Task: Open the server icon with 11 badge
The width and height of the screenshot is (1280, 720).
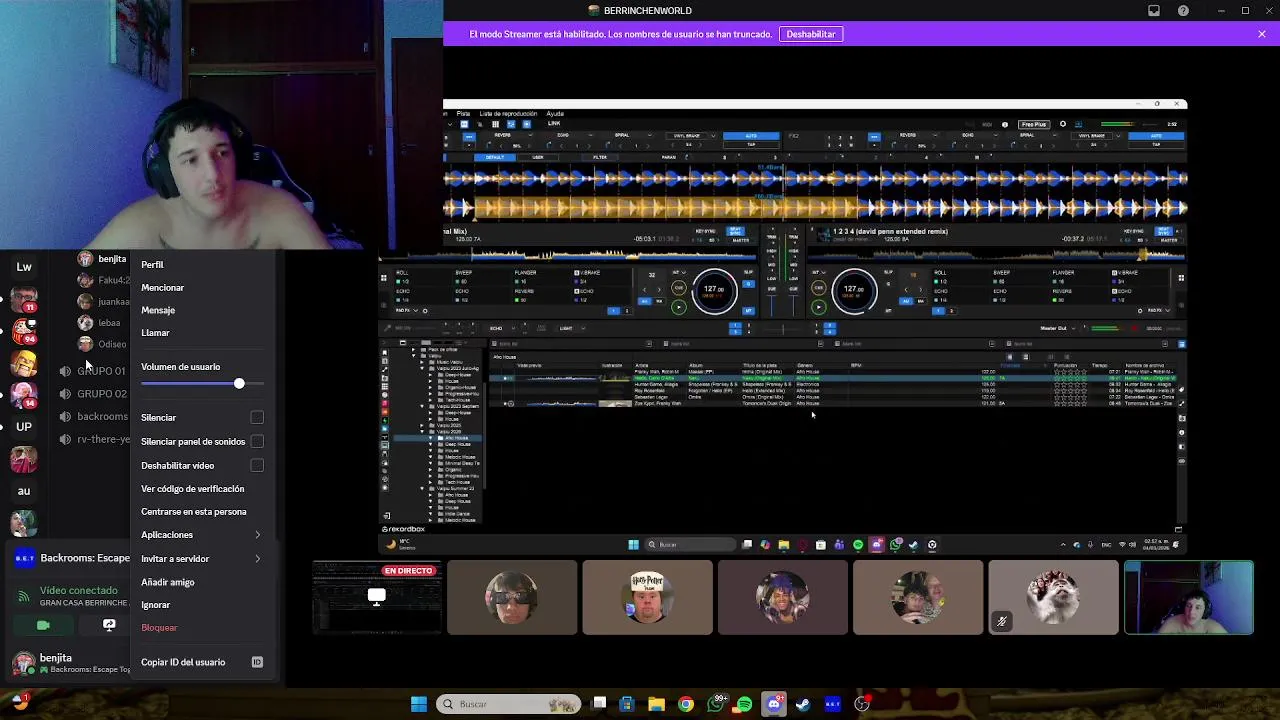Action: pos(24,300)
